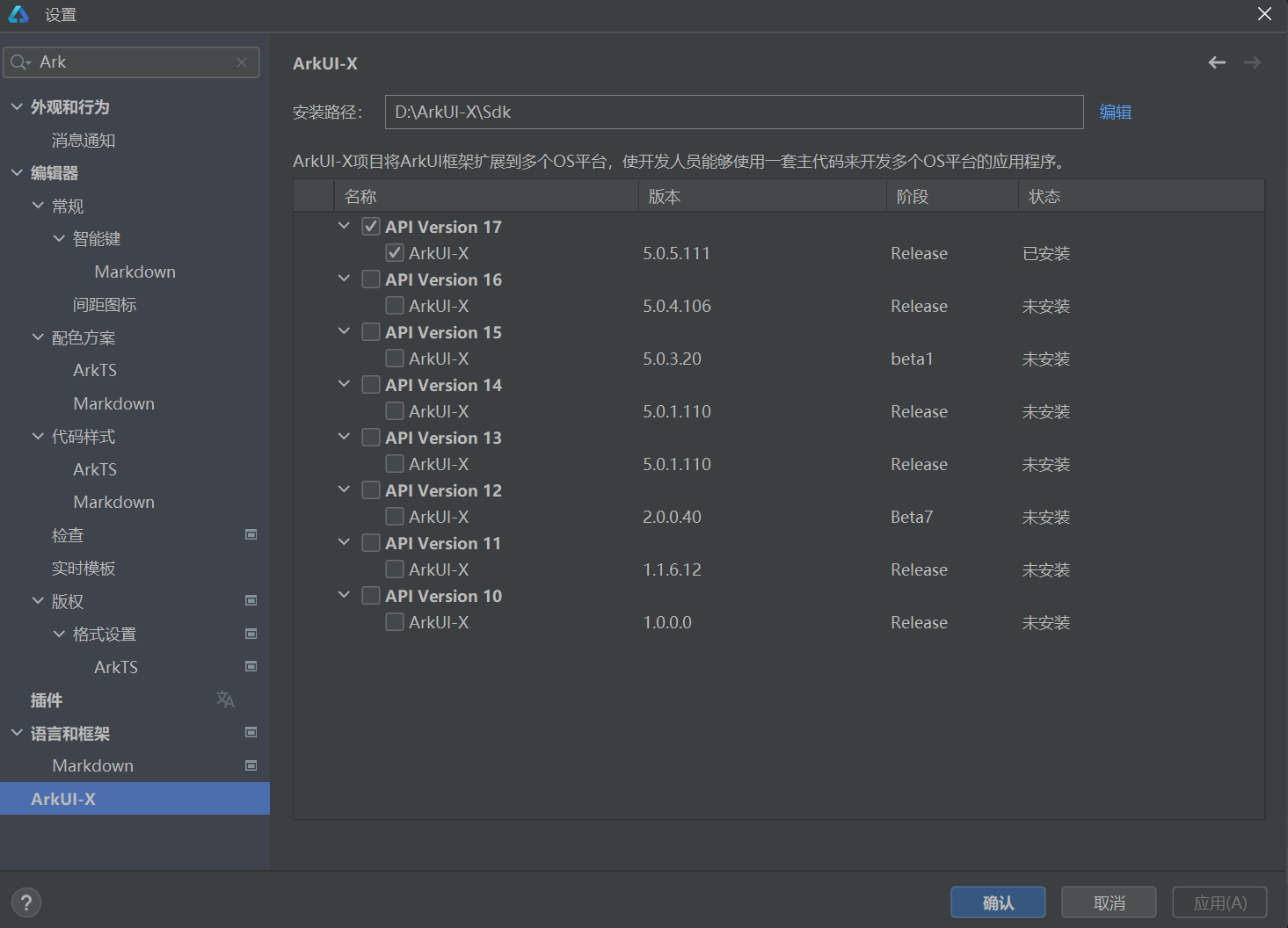This screenshot has height=928, width=1288.
Task: Open 消息通知 settings page
Action: click(x=84, y=140)
